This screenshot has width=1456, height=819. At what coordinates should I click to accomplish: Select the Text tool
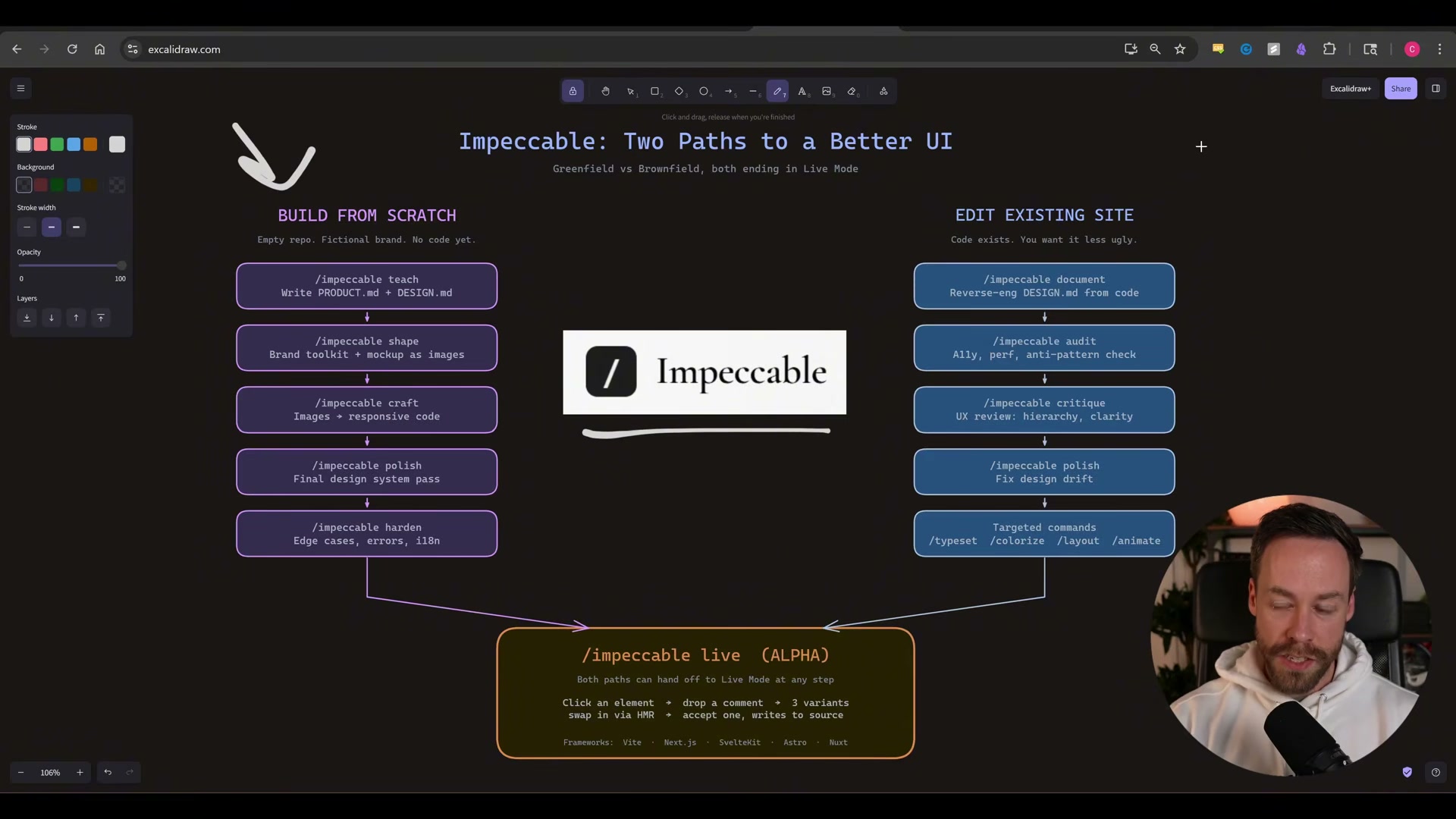point(802,91)
